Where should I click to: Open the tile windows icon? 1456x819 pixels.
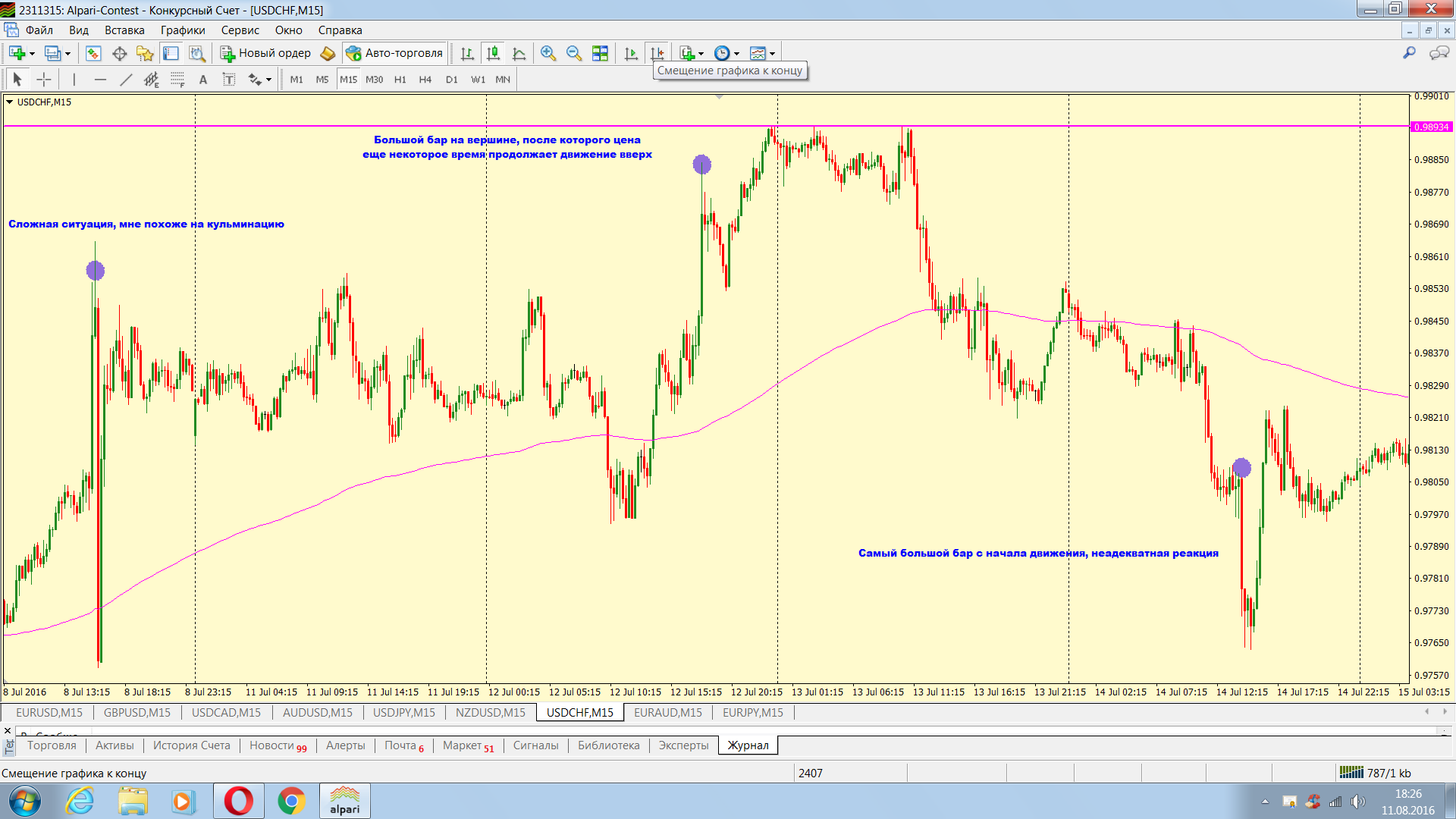coord(600,53)
